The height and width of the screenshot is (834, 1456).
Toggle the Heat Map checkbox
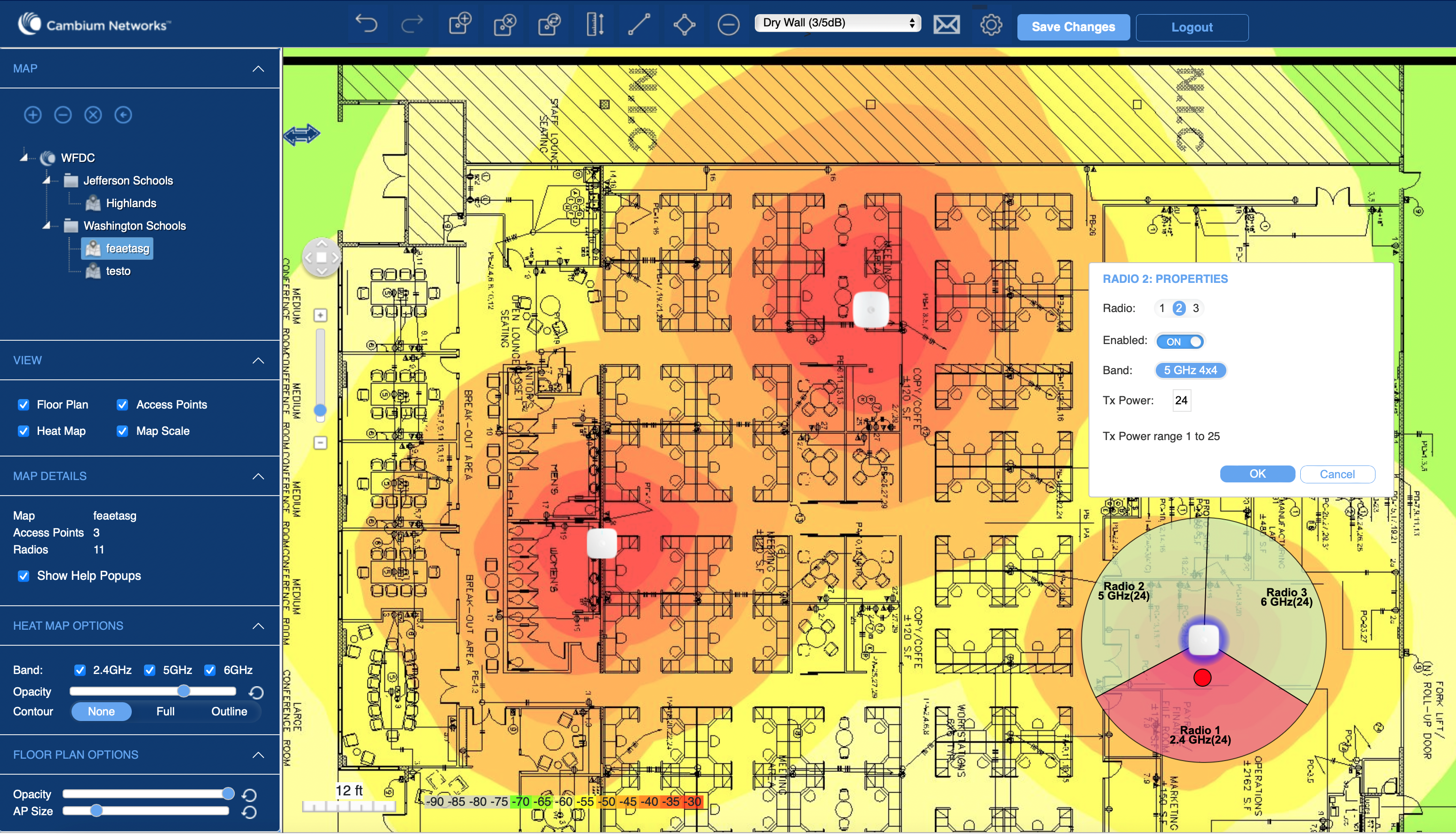[x=24, y=431]
